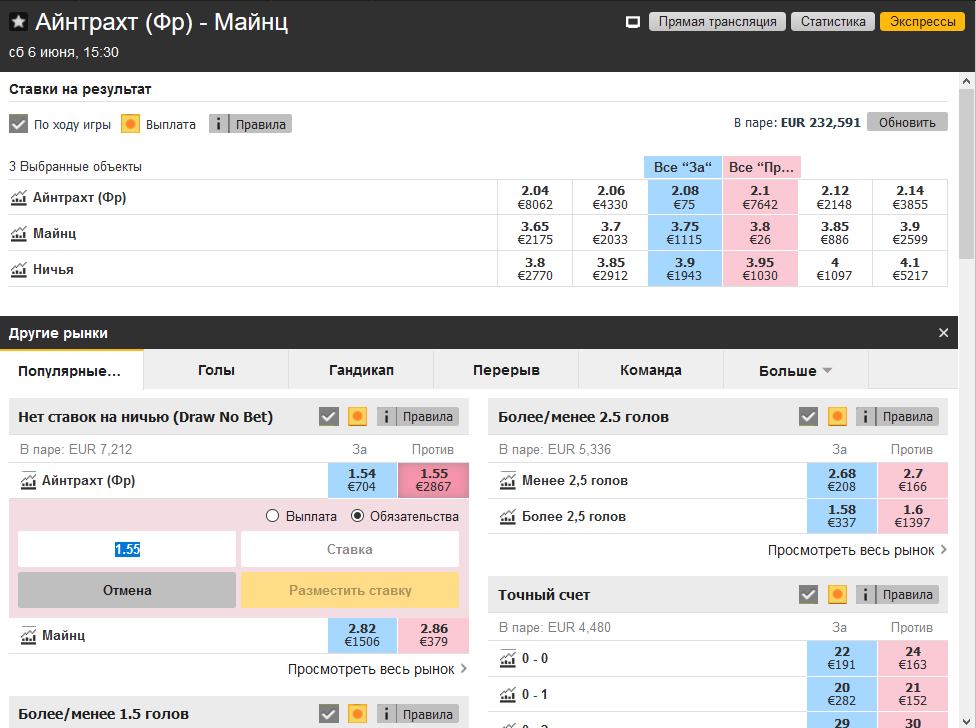The height and width of the screenshot is (728, 976).
Task: Toggle orange payout indicator in Более/менее 2.5 голов
Action: click(837, 416)
